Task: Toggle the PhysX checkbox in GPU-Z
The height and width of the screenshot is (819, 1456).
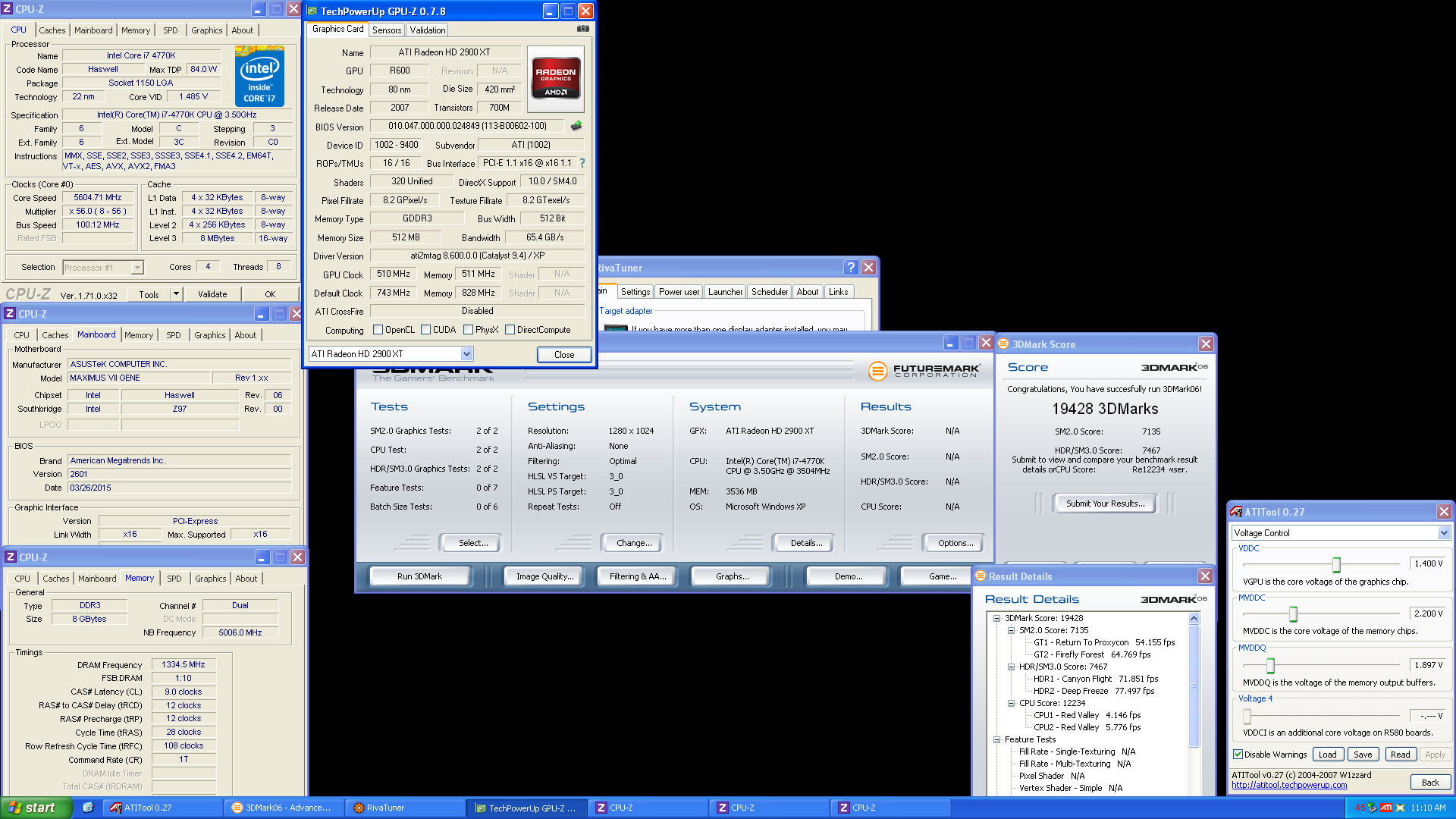Action: [469, 330]
